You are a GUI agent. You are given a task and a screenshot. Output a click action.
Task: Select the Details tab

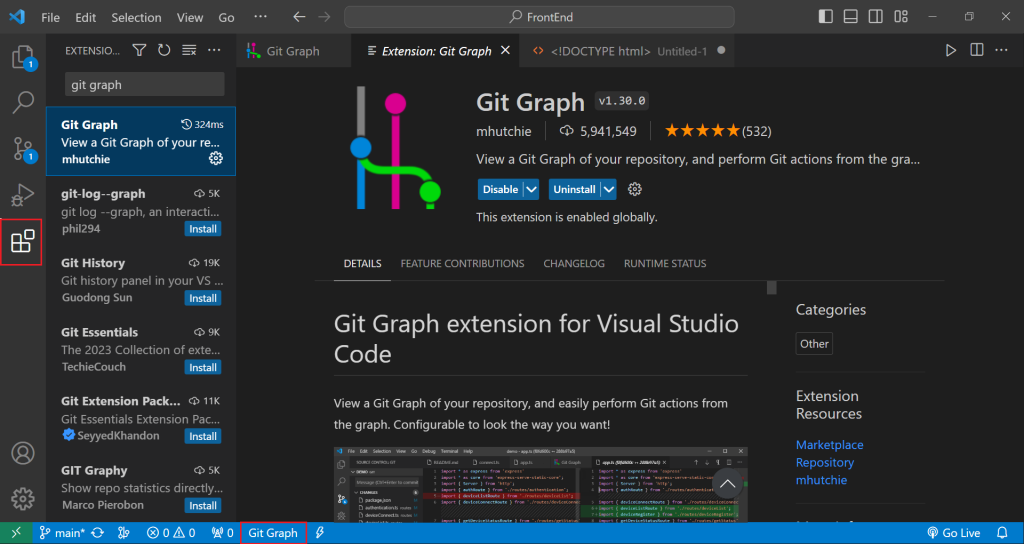tap(362, 264)
